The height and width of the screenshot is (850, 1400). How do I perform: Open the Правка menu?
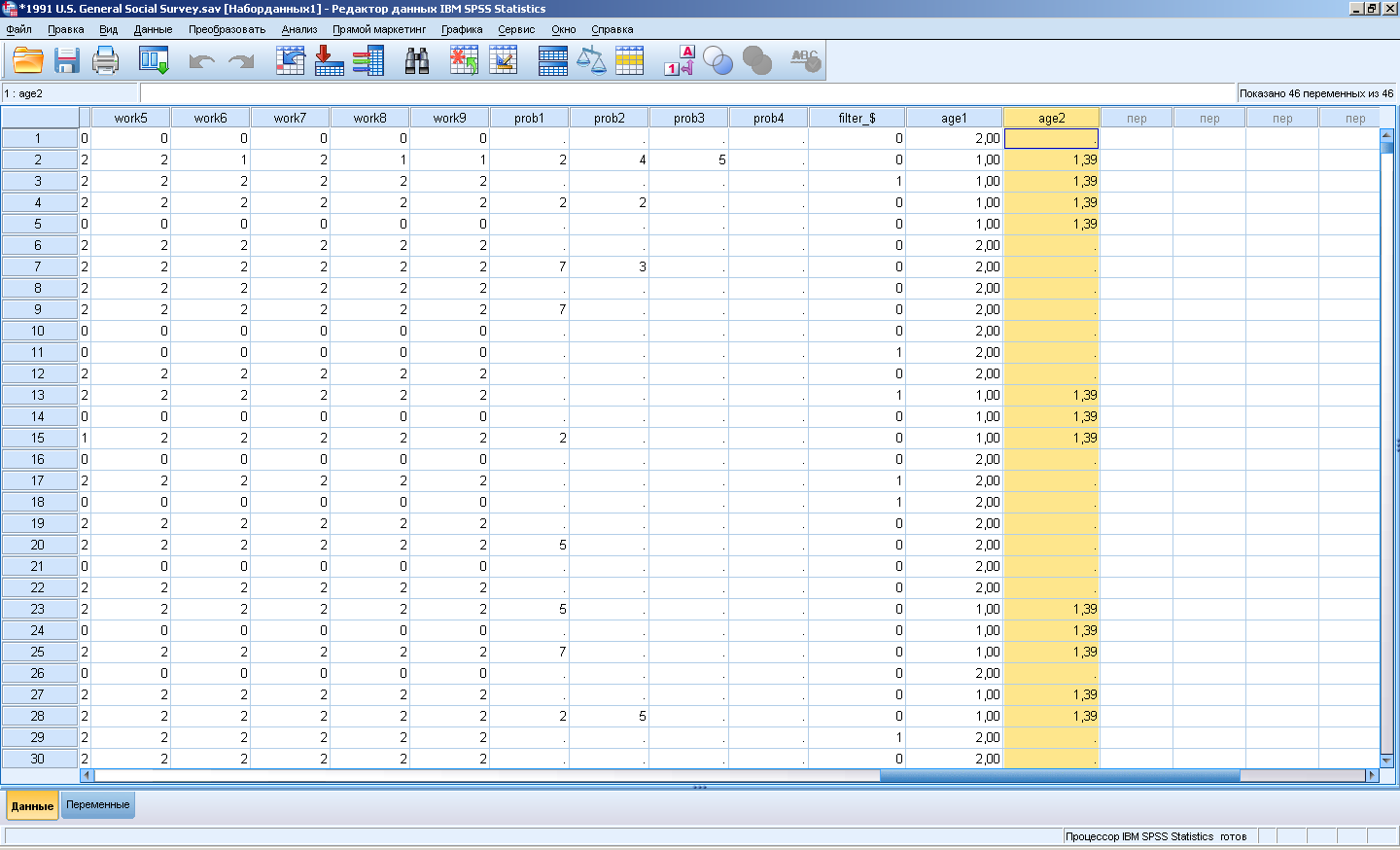coord(66,29)
